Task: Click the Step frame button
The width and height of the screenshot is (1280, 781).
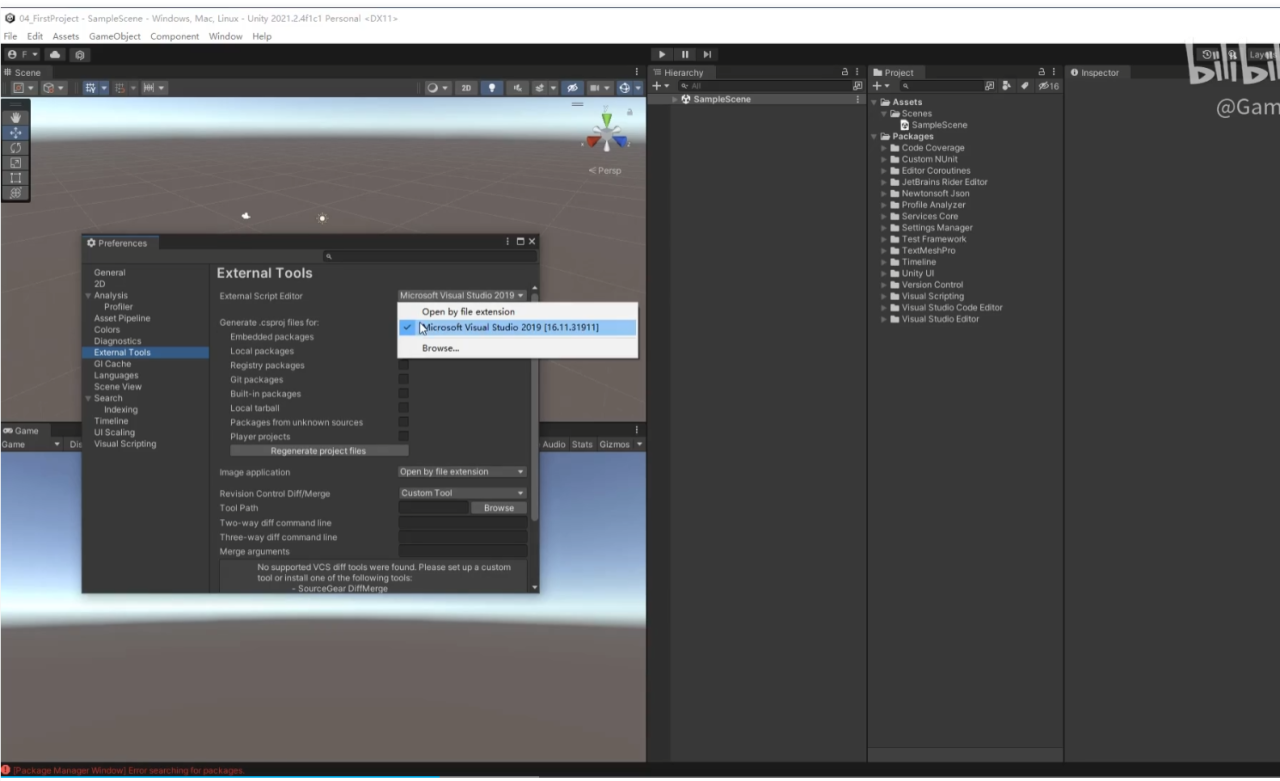Action: (x=707, y=54)
